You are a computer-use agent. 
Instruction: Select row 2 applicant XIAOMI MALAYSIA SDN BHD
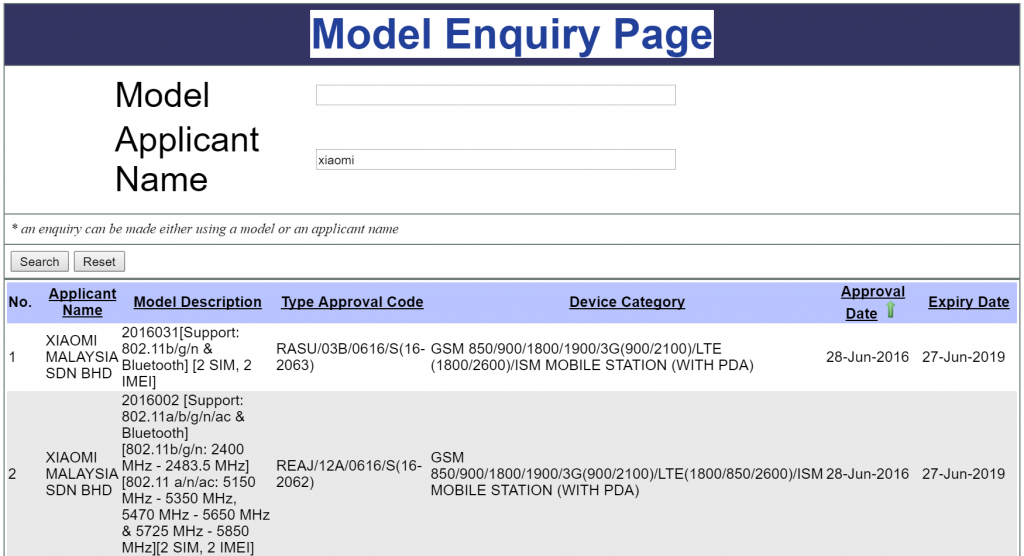[82, 474]
